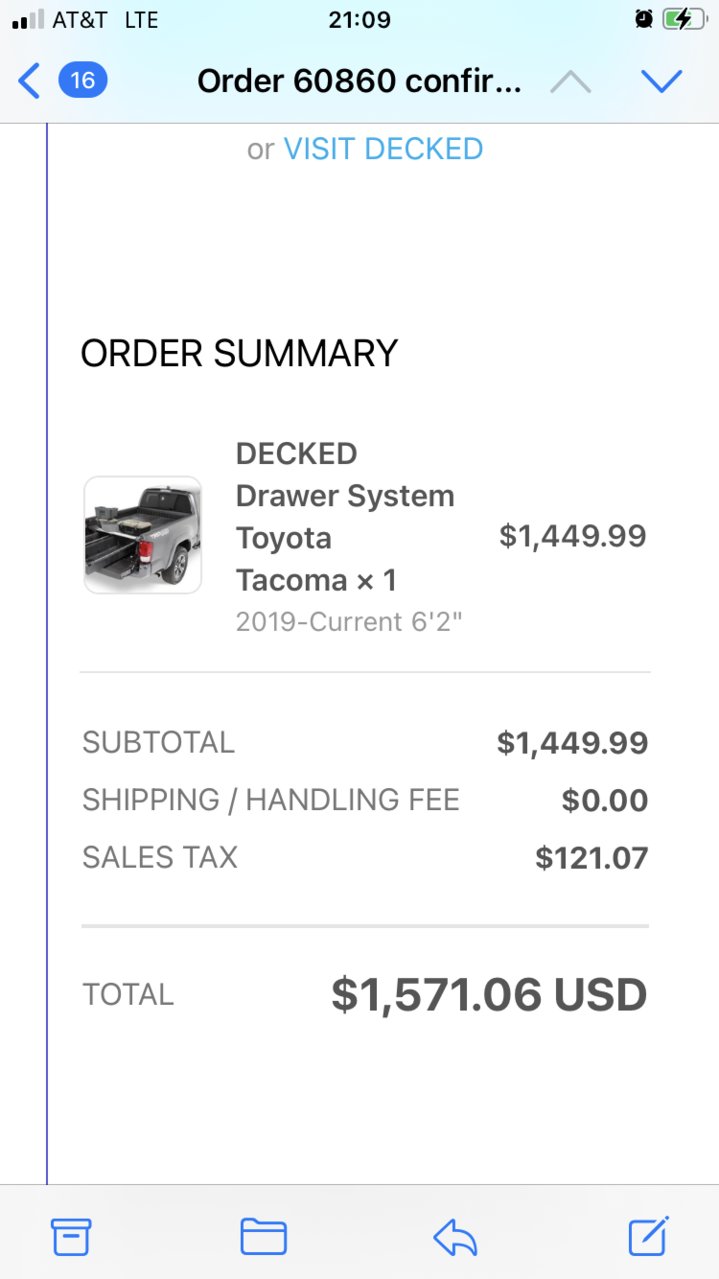Tap the 21:09 clock in status bar
This screenshot has height=1279, width=719.
359,19
